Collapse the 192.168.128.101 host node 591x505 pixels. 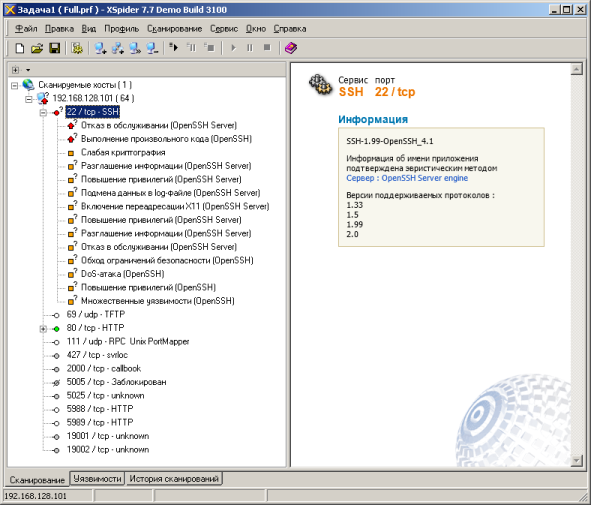[x=29, y=99]
